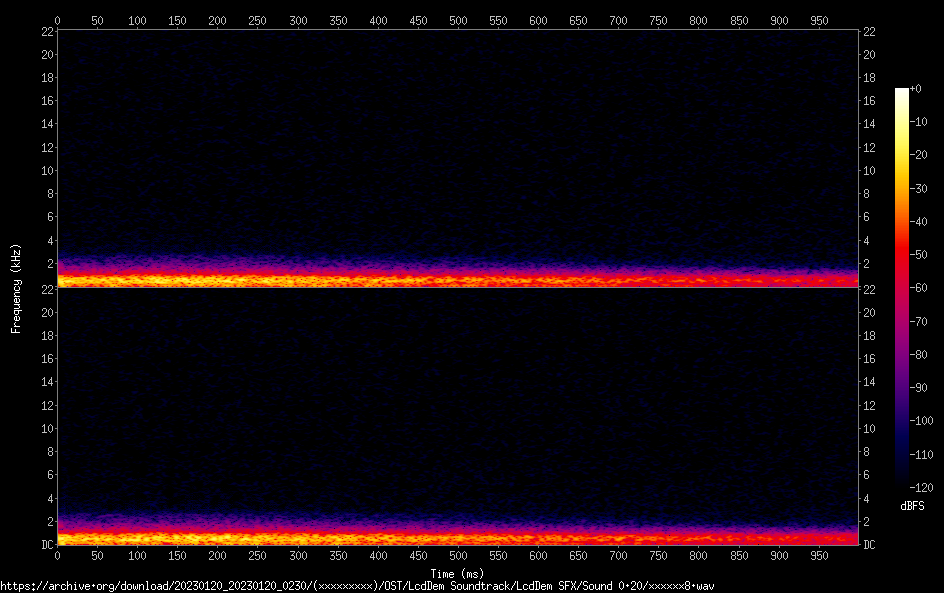Click the DC label on right frequency axis
The image size is (944, 593).
[x=869, y=545]
